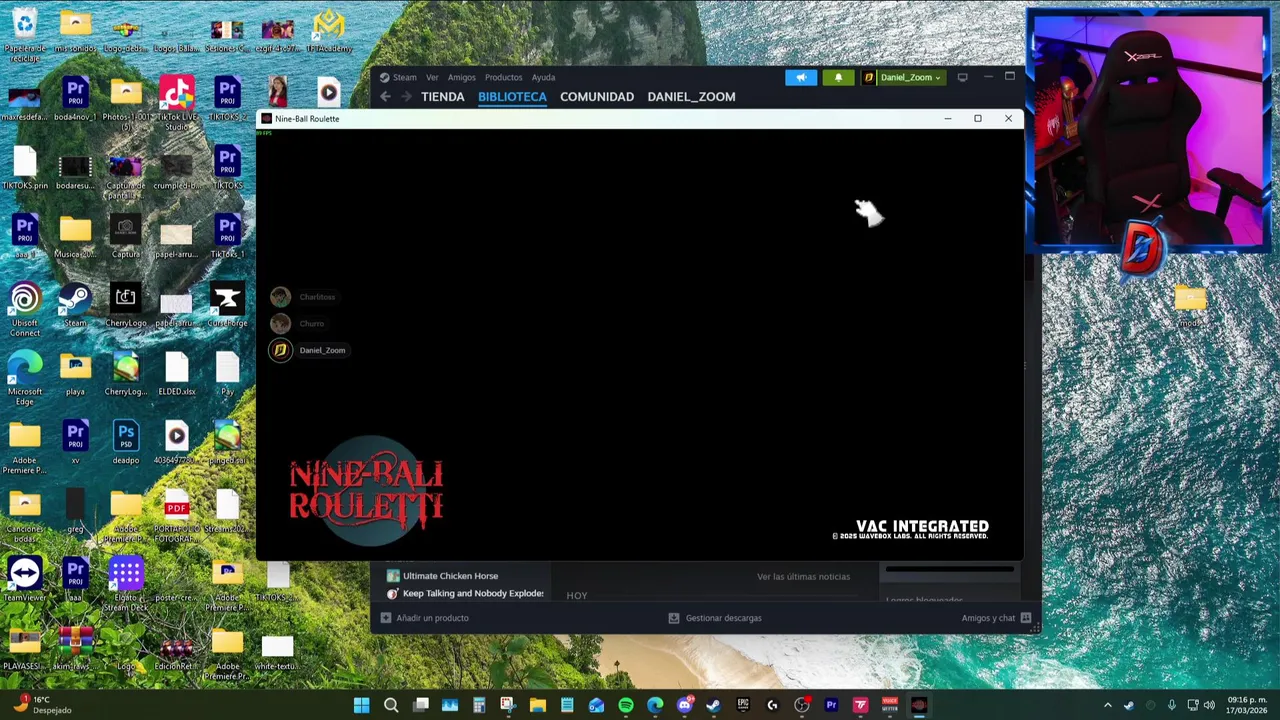Open the taskbar search magnifier
Image resolution: width=1280 pixels, height=720 pixels.
click(391, 706)
